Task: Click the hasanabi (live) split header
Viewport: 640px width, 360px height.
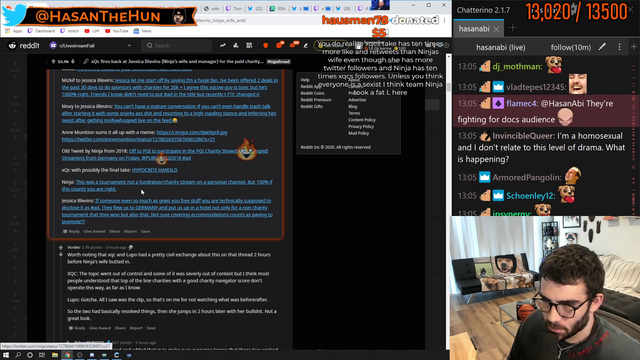Action: 501,47
